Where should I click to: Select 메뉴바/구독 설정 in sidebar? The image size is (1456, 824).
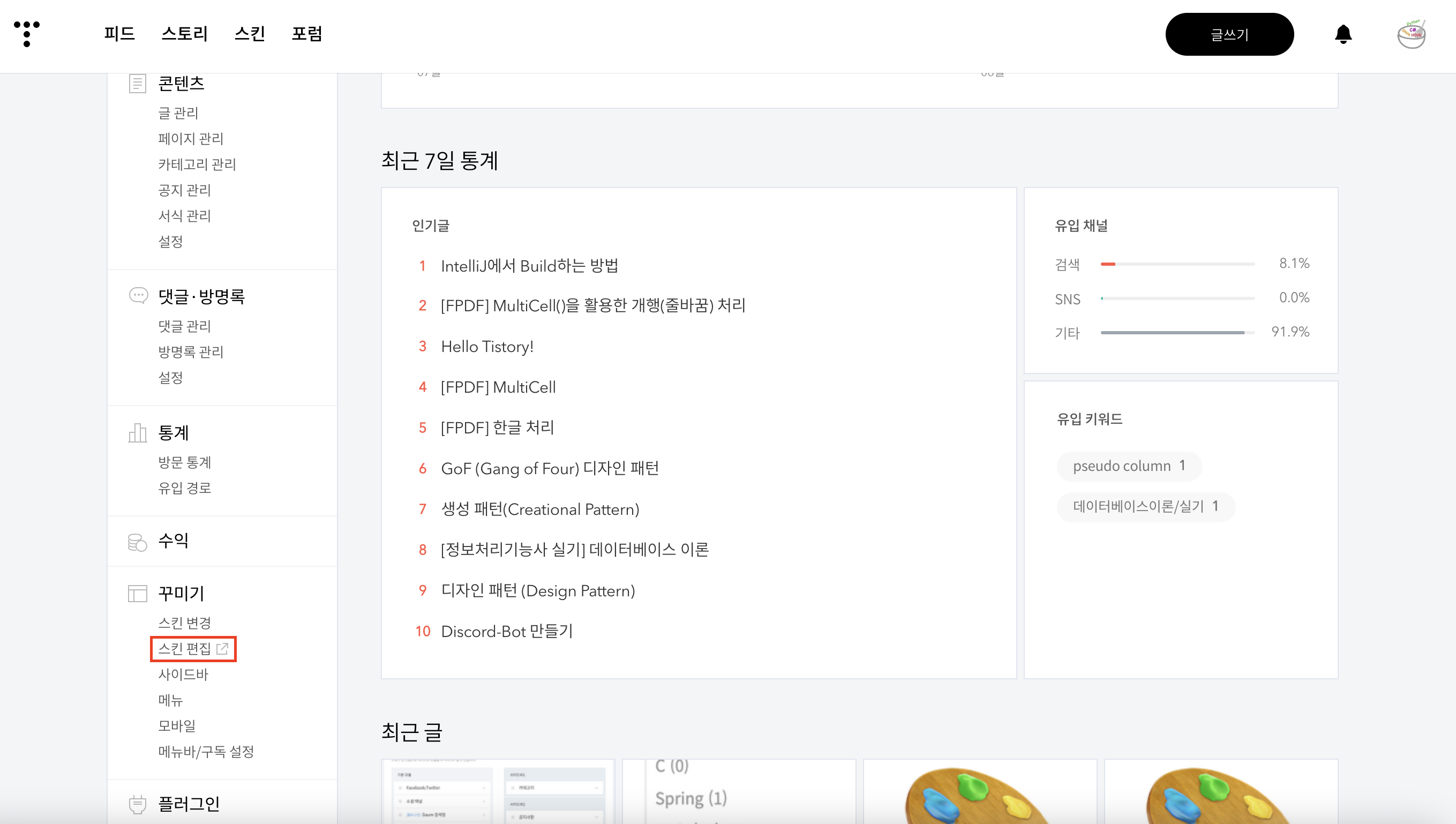click(206, 752)
